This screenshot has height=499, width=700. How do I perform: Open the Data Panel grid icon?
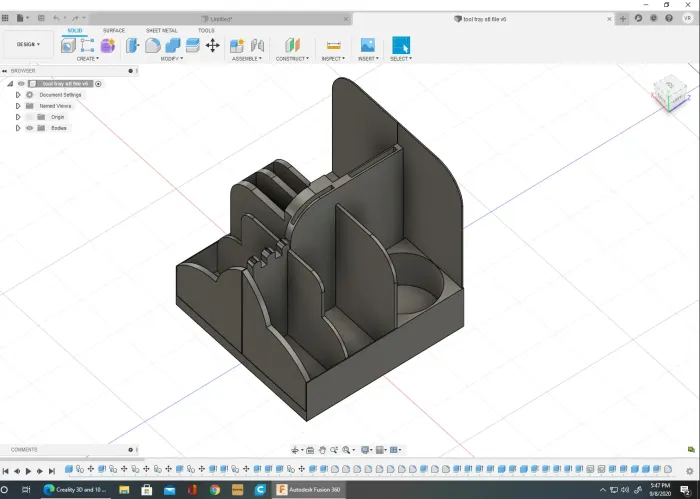click(x=5, y=18)
